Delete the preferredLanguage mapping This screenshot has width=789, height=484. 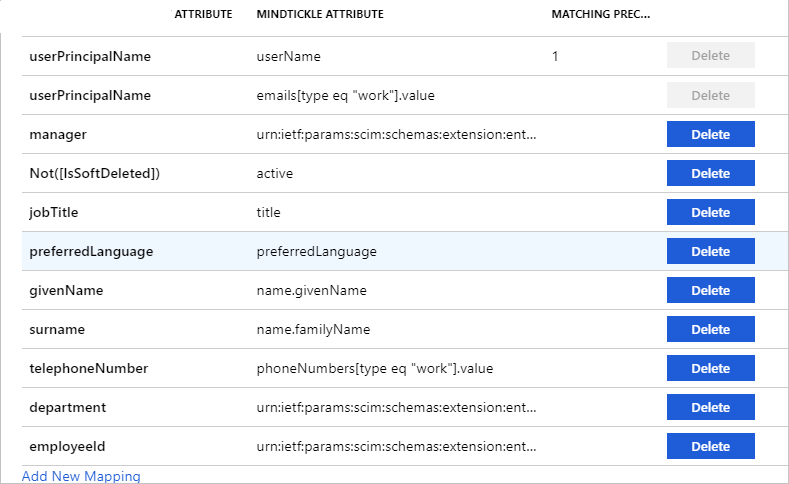(710, 251)
